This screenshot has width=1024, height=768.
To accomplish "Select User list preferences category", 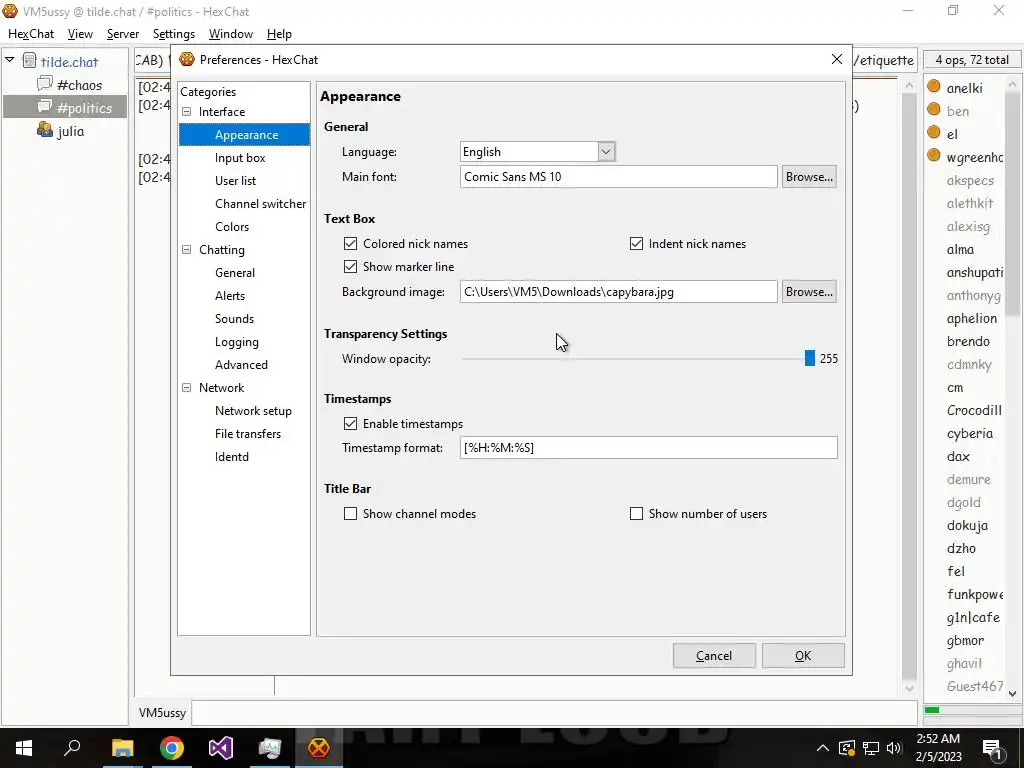I will pyautogui.click(x=235, y=181).
